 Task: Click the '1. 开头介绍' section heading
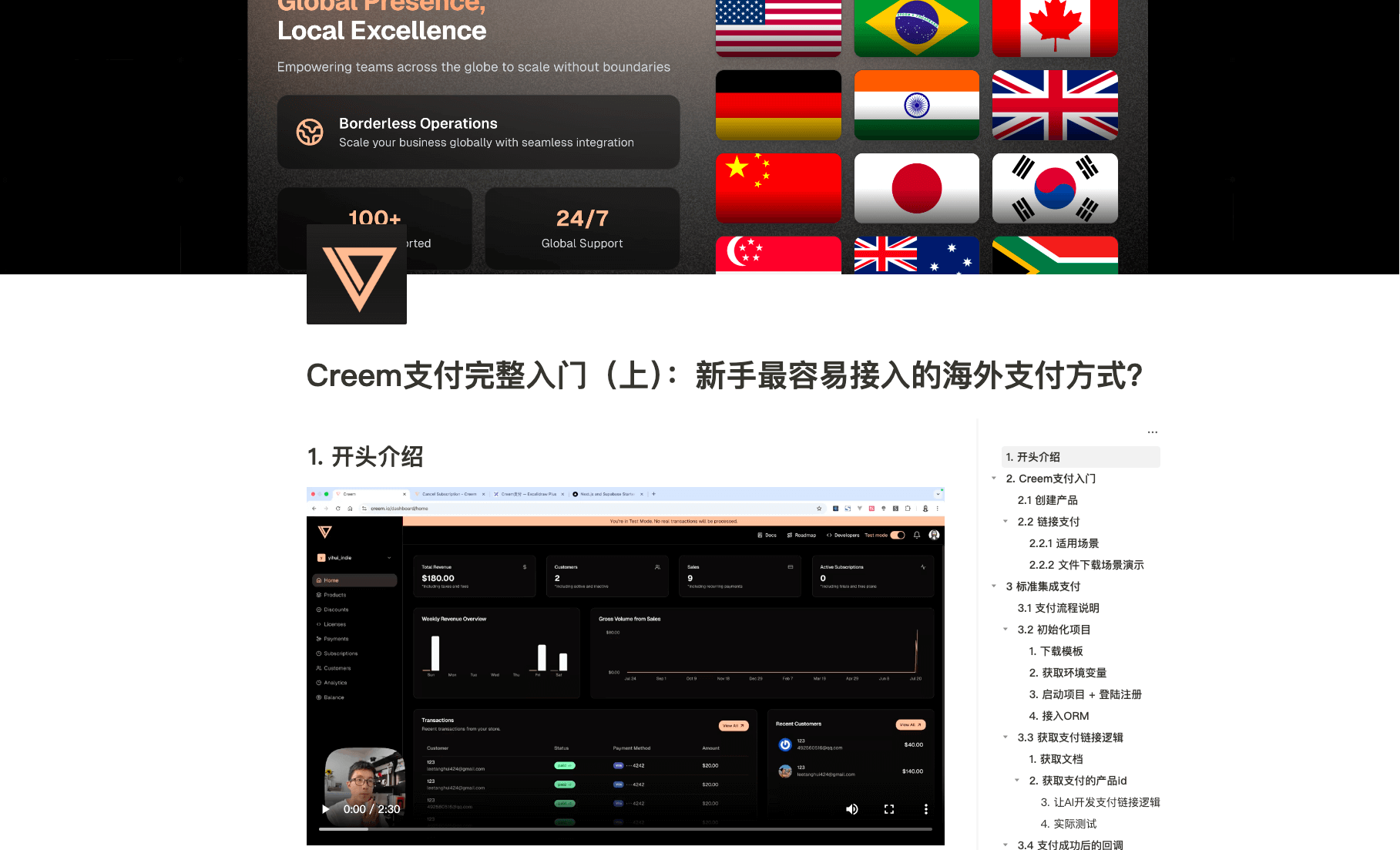[x=365, y=457]
